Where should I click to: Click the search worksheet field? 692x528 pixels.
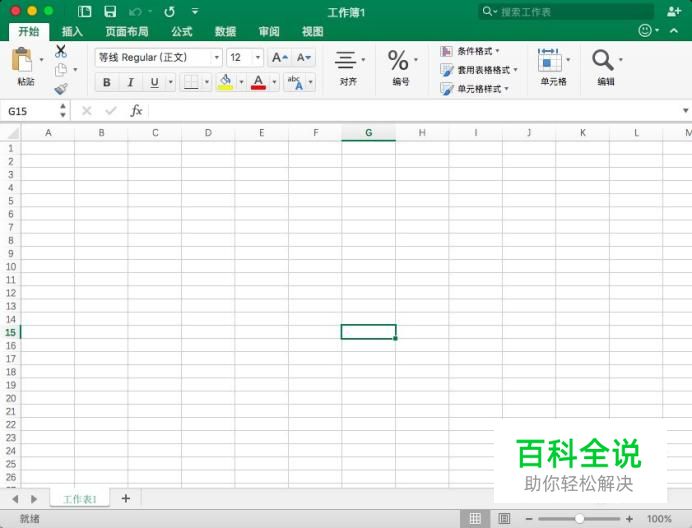coord(566,11)
